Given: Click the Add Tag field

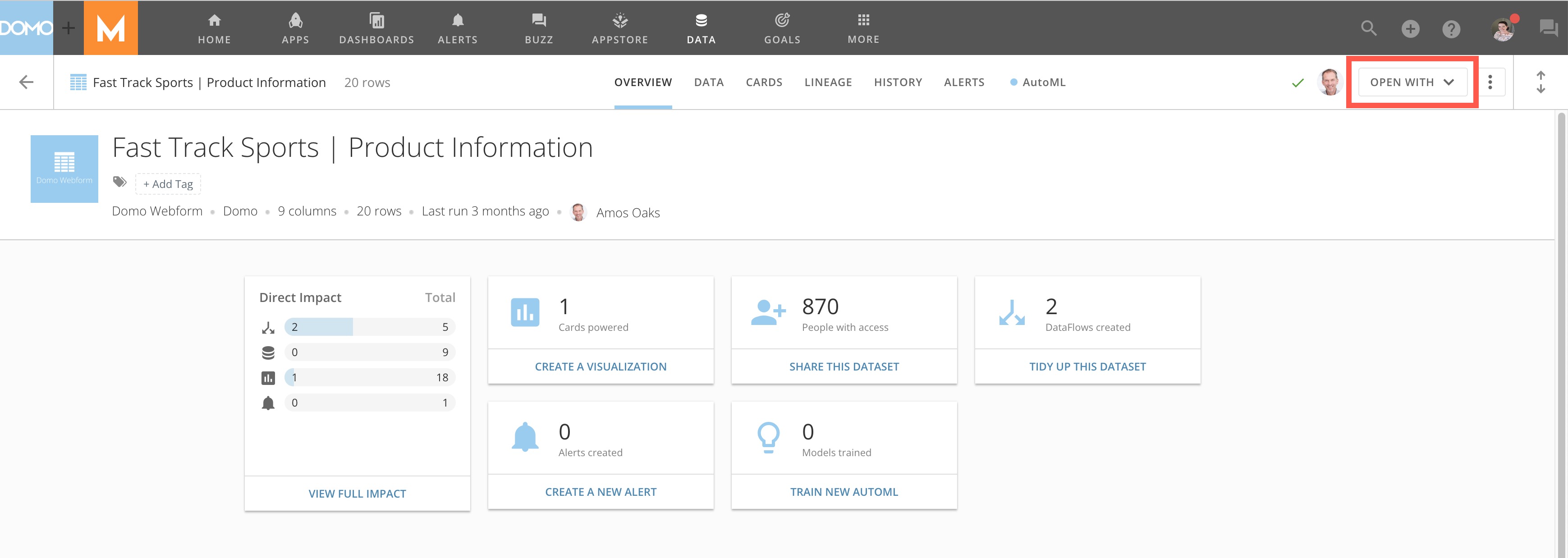Looking at the screenshot, I should [x=168, y=184].
